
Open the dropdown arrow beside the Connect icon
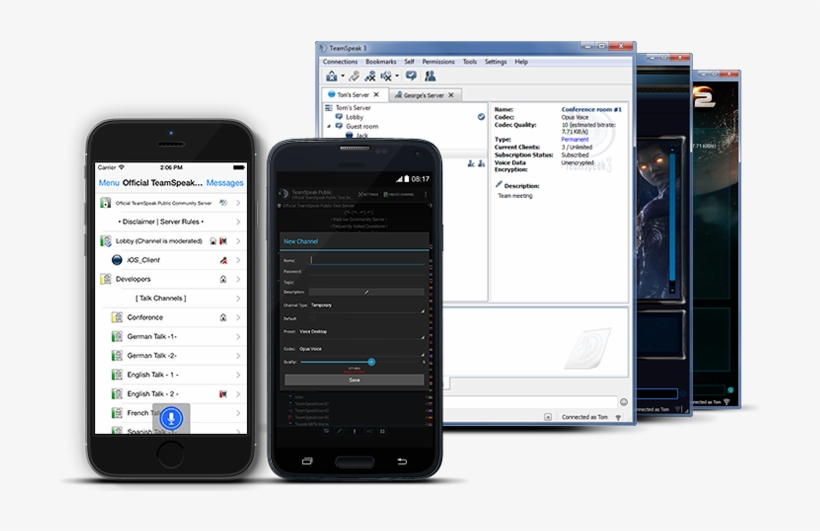point(343,76)
